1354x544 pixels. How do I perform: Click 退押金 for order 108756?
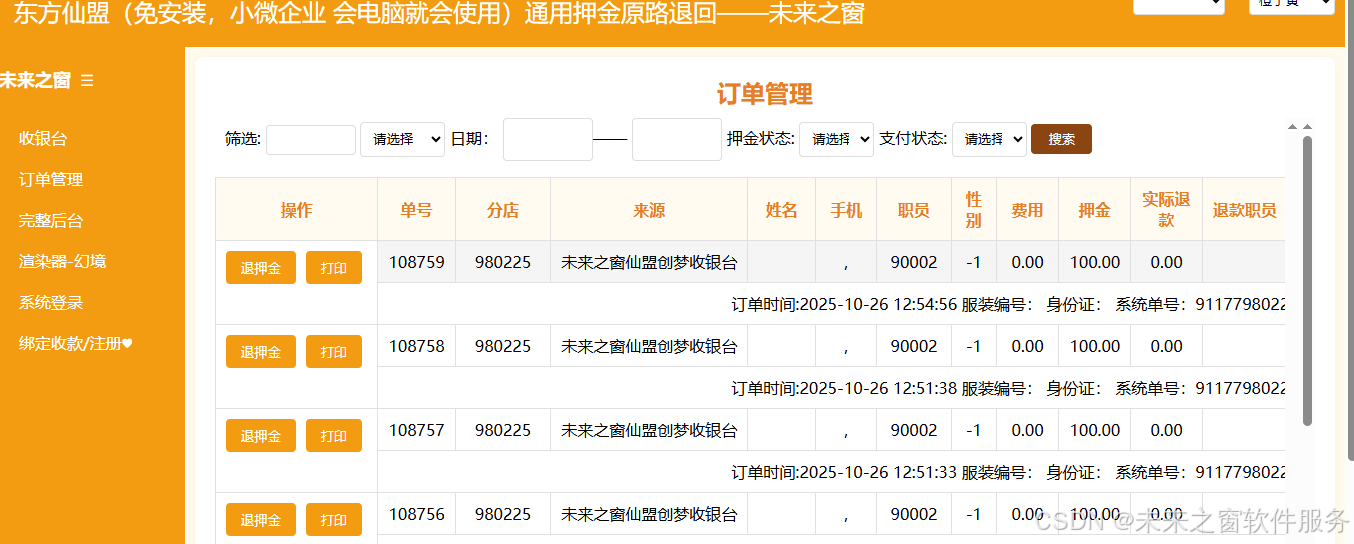(x=261, y=520)
